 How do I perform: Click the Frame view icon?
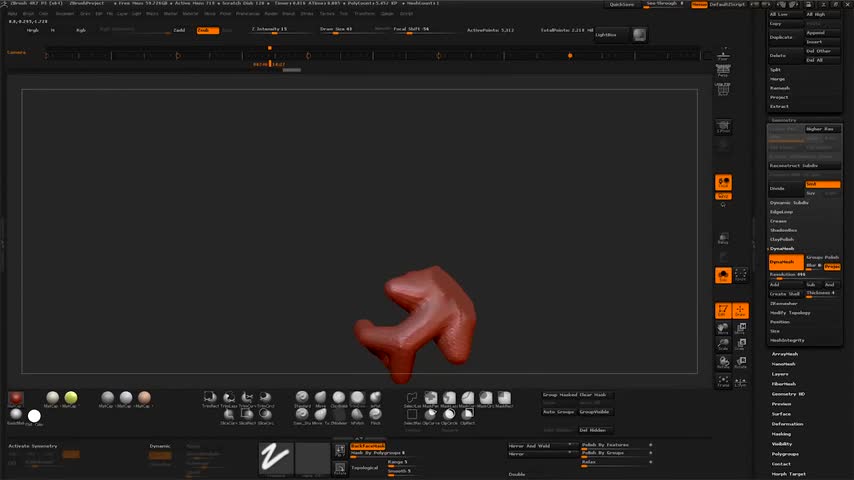[x=723, y=380]
